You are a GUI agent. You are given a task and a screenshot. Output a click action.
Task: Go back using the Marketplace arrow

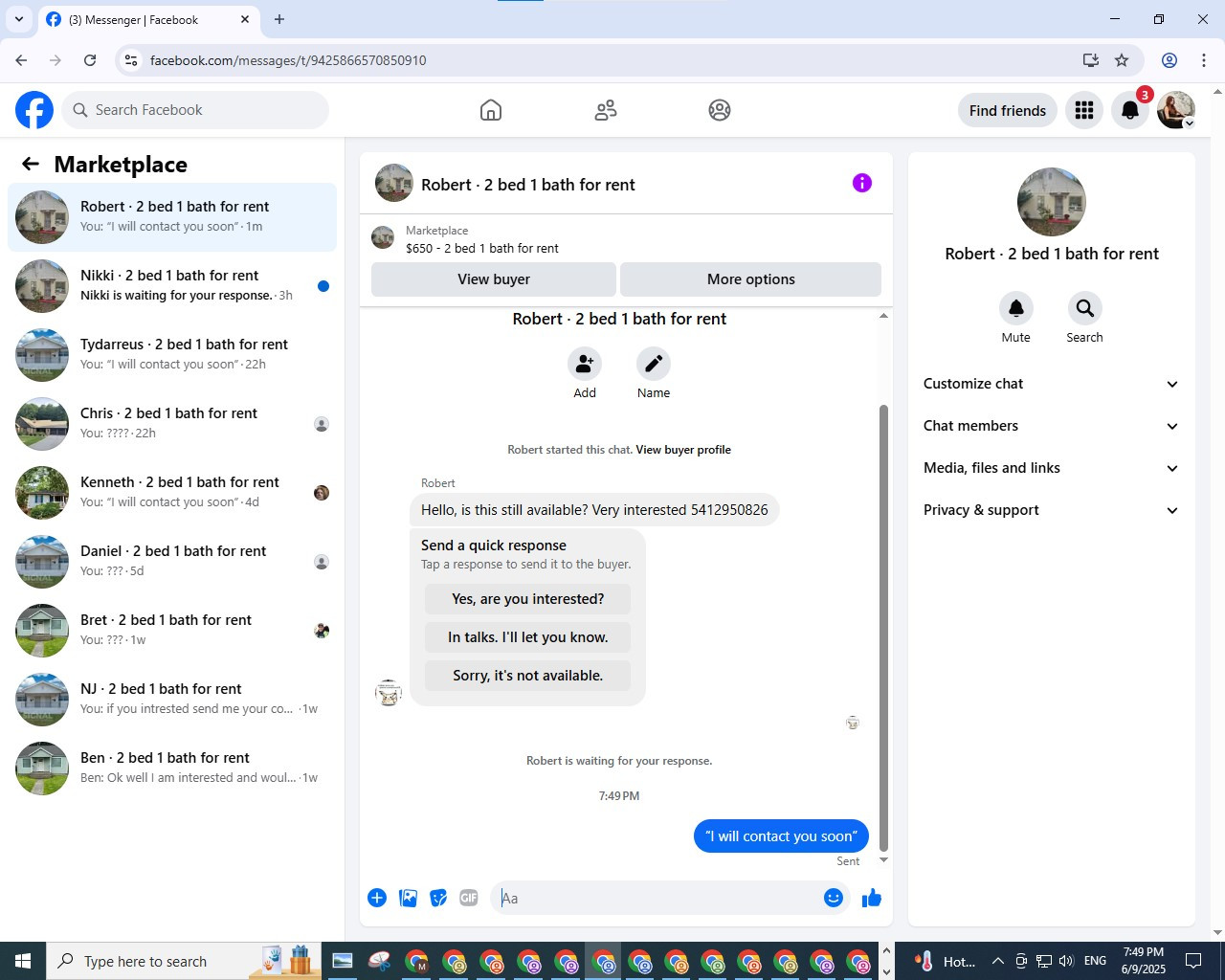coord(31,164)
